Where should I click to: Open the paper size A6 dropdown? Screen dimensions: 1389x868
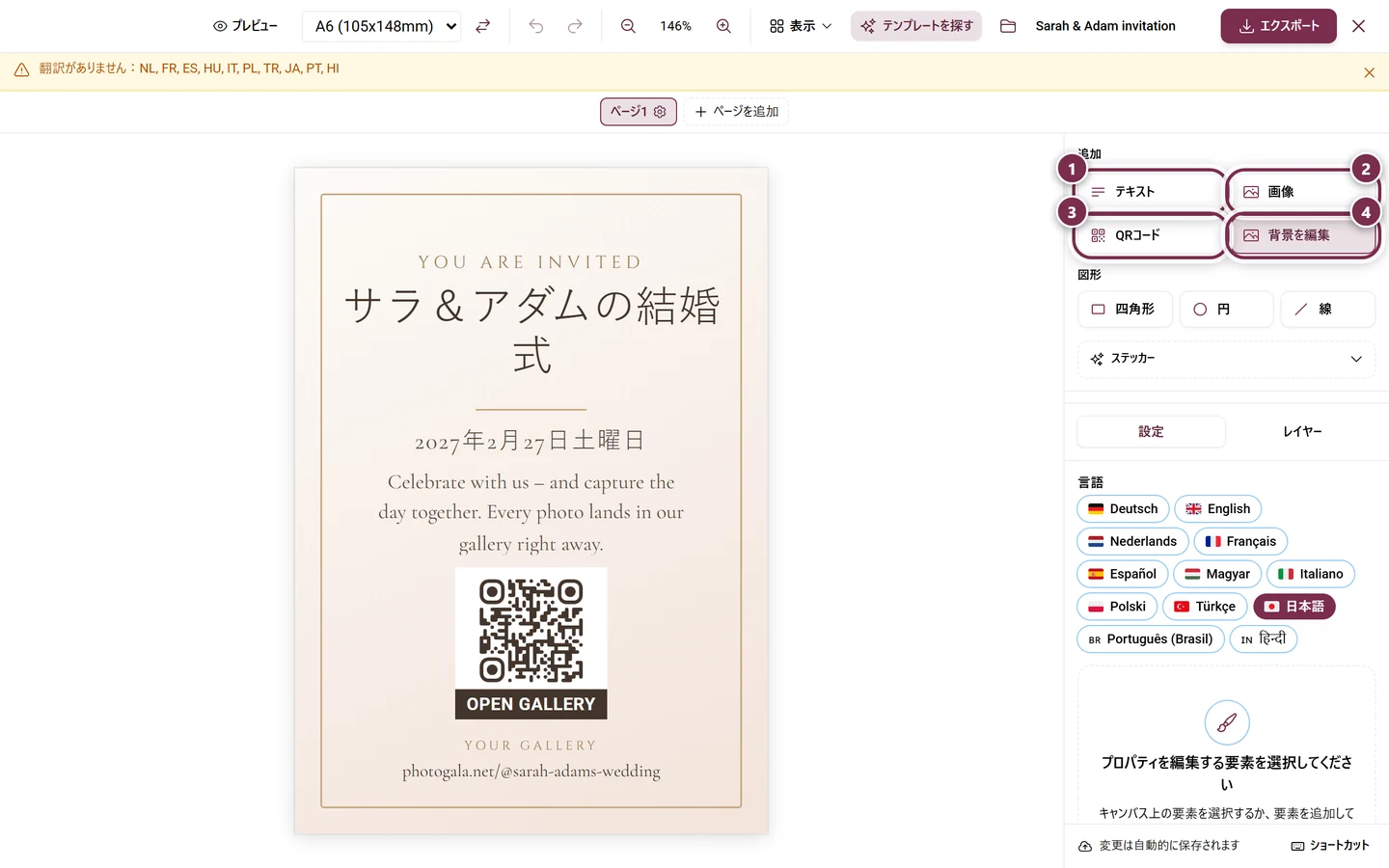point(381,26)
